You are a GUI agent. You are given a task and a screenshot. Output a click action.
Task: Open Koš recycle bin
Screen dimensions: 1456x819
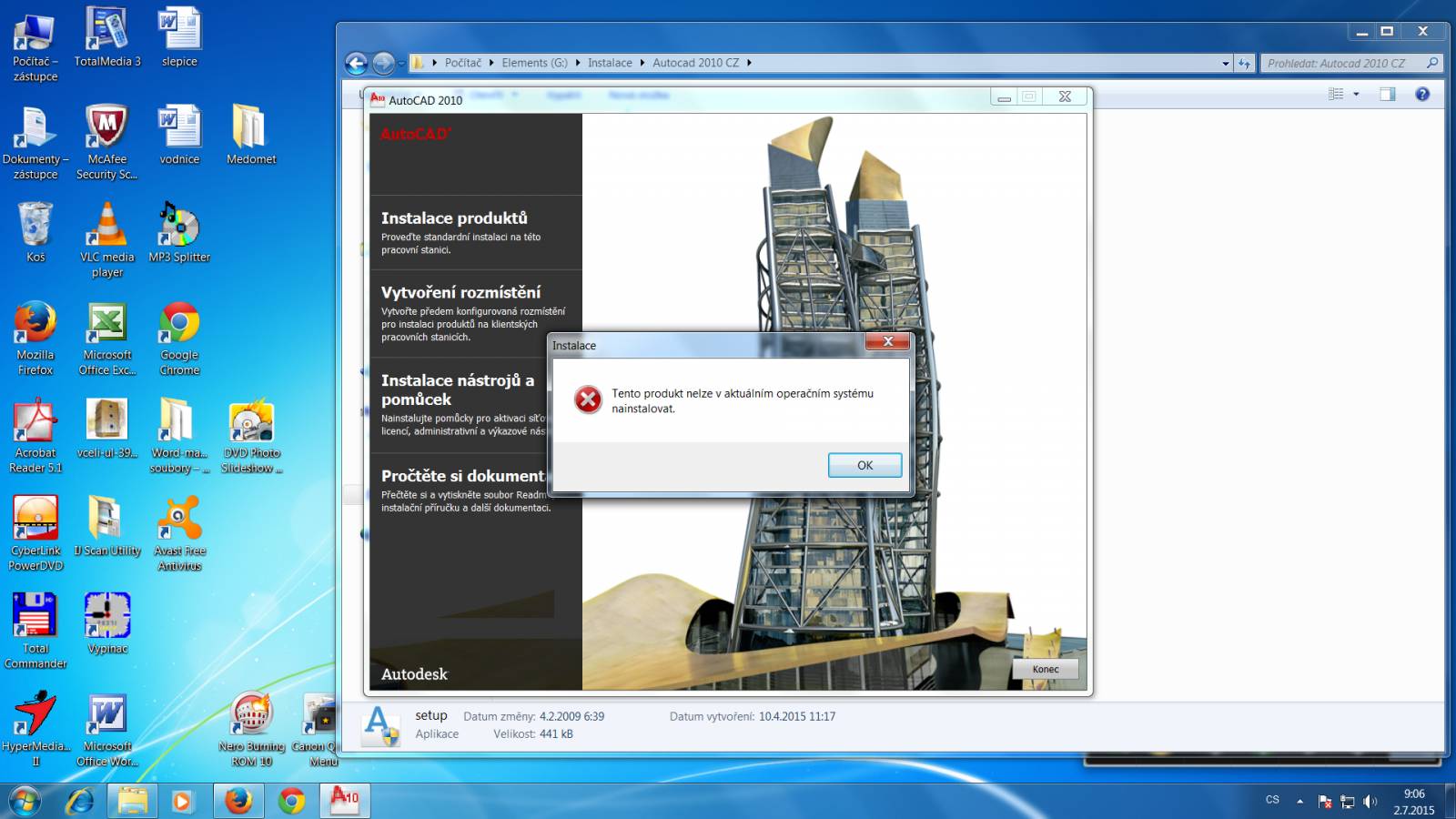pyautogui.click(x=35, y=233)
